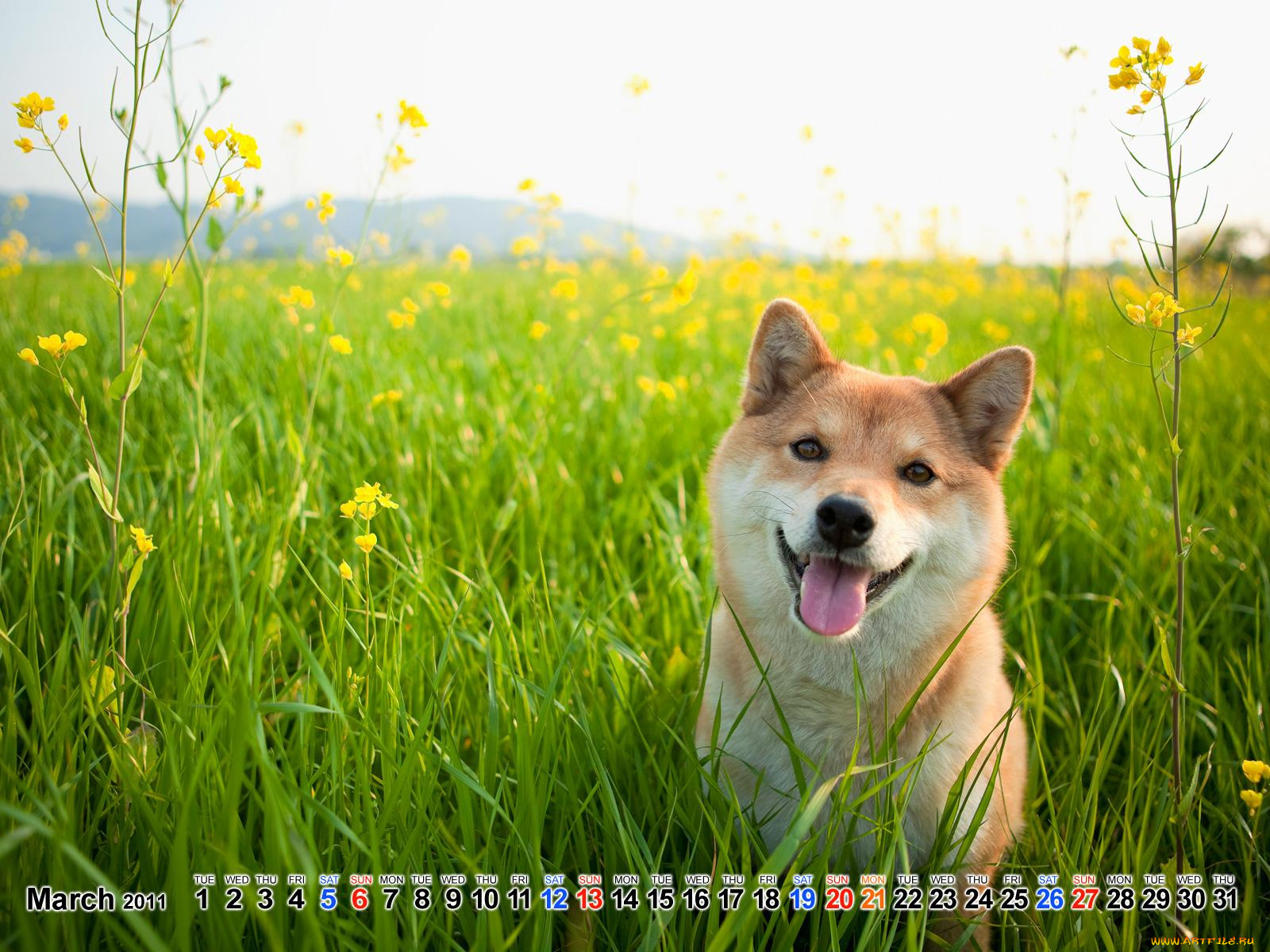Choose the blue Saturday 19 date
This screenshot has height=952, width=1270.
click(x=802, y=899)
